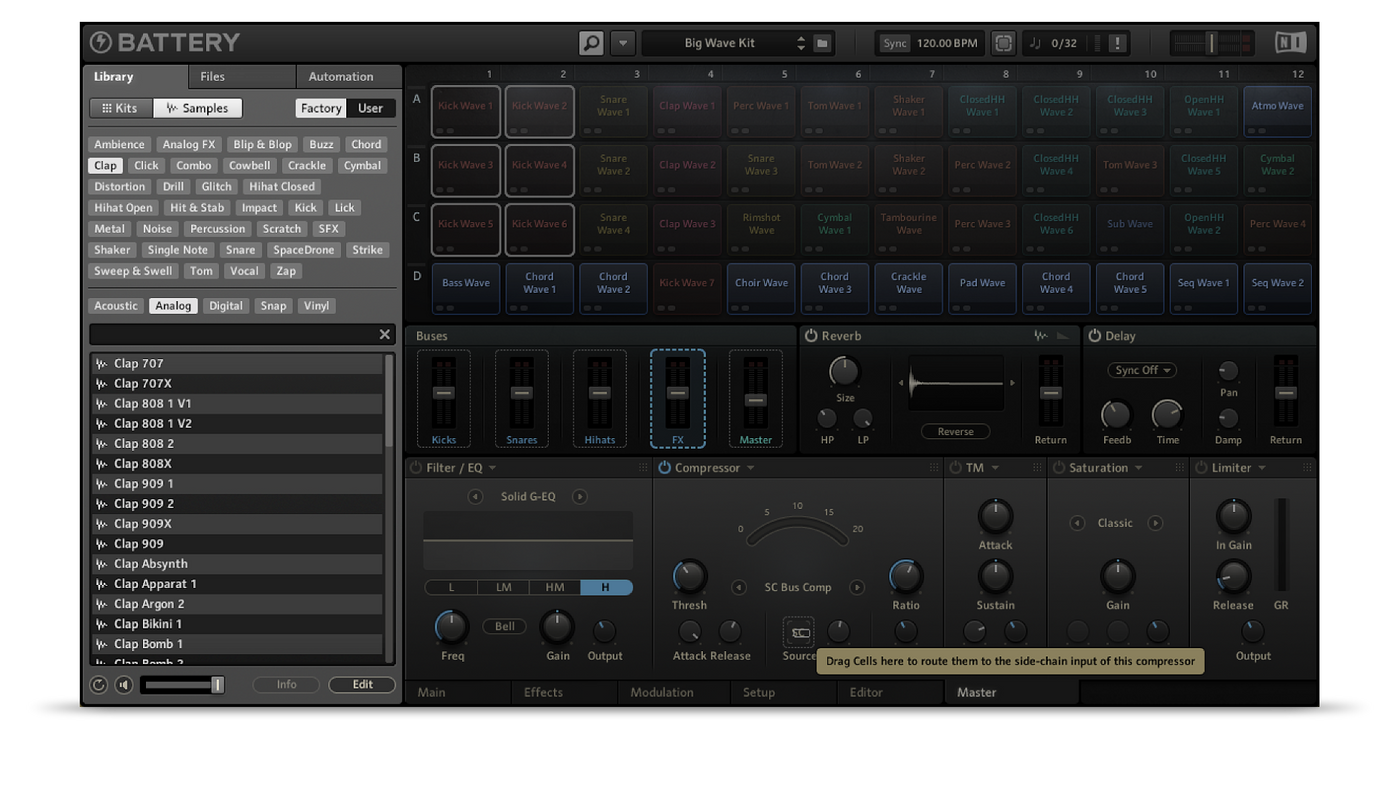Select the LM band of the EQ
Image resolution: width=1400 pixels, height=798 pixels.
[503, 588]
